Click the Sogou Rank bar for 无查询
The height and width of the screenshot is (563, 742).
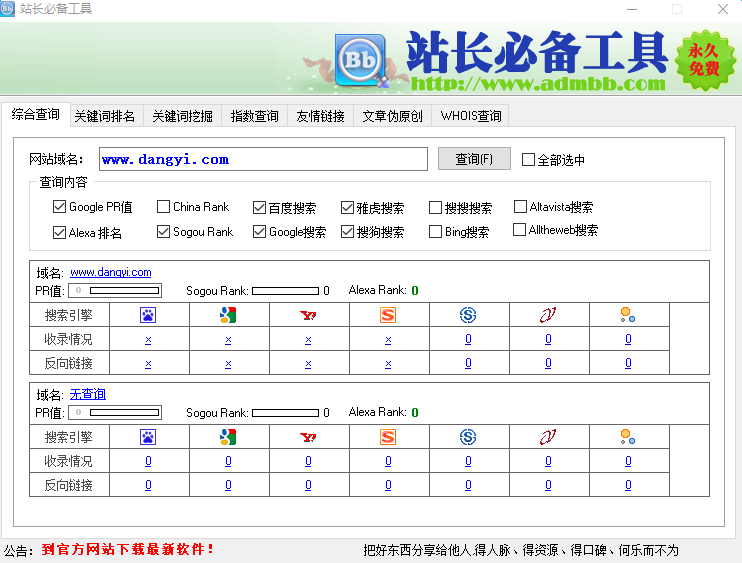pyautogui.click(x=285, y=413)
